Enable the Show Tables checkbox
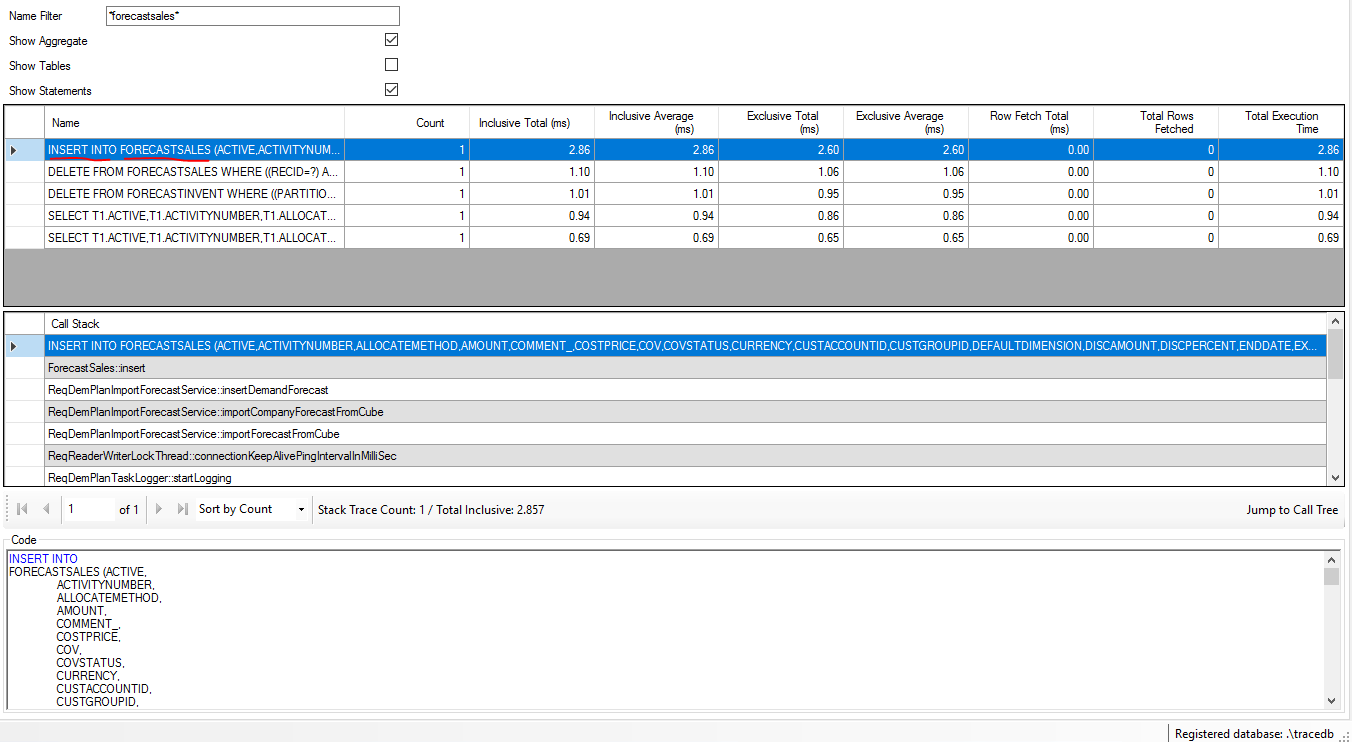The width and height of the screenshot is (1352, 742). tap(392, 65)
